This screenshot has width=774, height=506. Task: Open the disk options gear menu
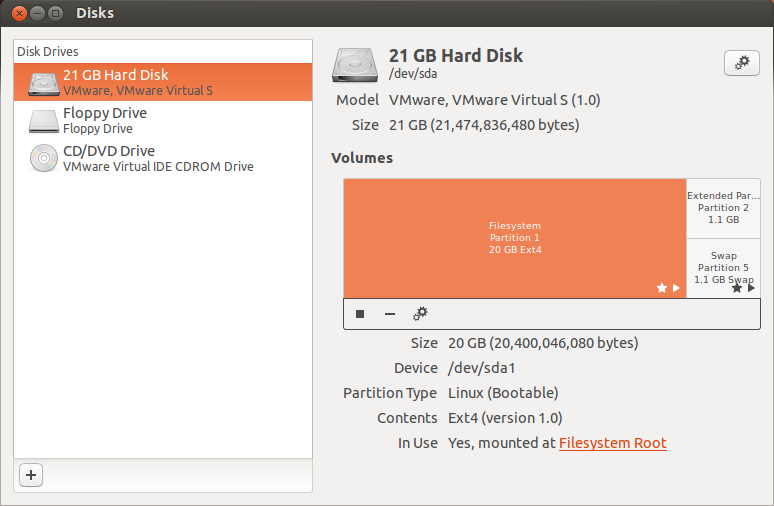[x=741, y=63]
